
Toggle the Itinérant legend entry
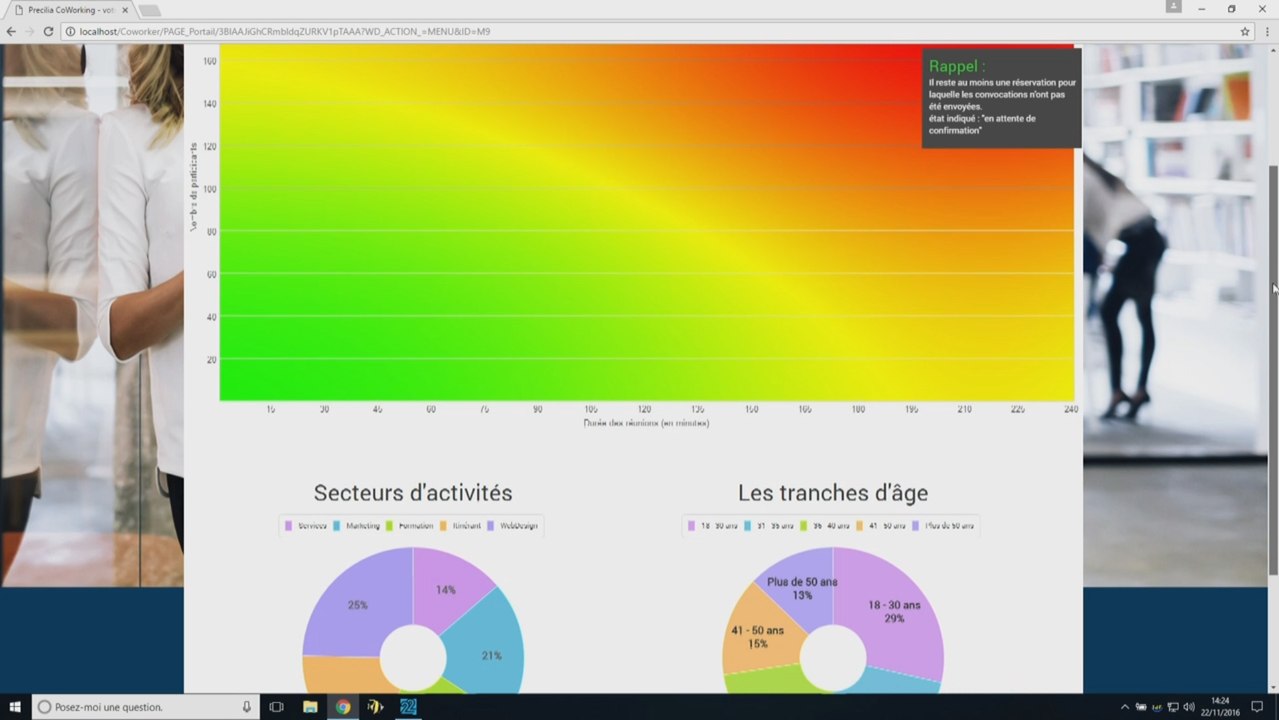(x=461, y=526)
